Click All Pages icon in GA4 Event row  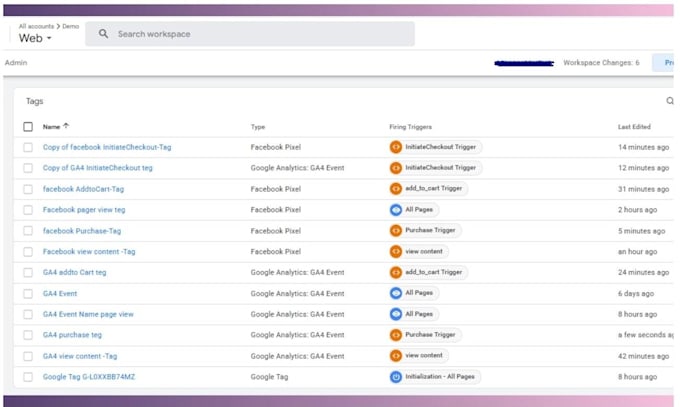396,293
